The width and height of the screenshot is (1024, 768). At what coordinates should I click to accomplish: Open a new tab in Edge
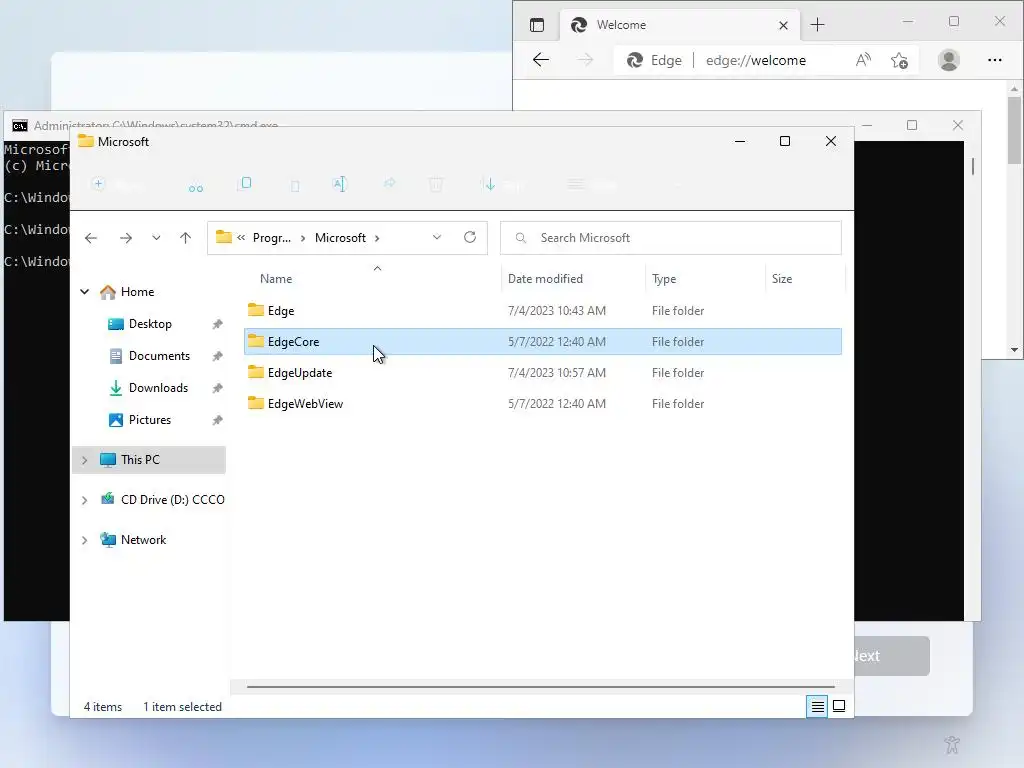(818, 25)
